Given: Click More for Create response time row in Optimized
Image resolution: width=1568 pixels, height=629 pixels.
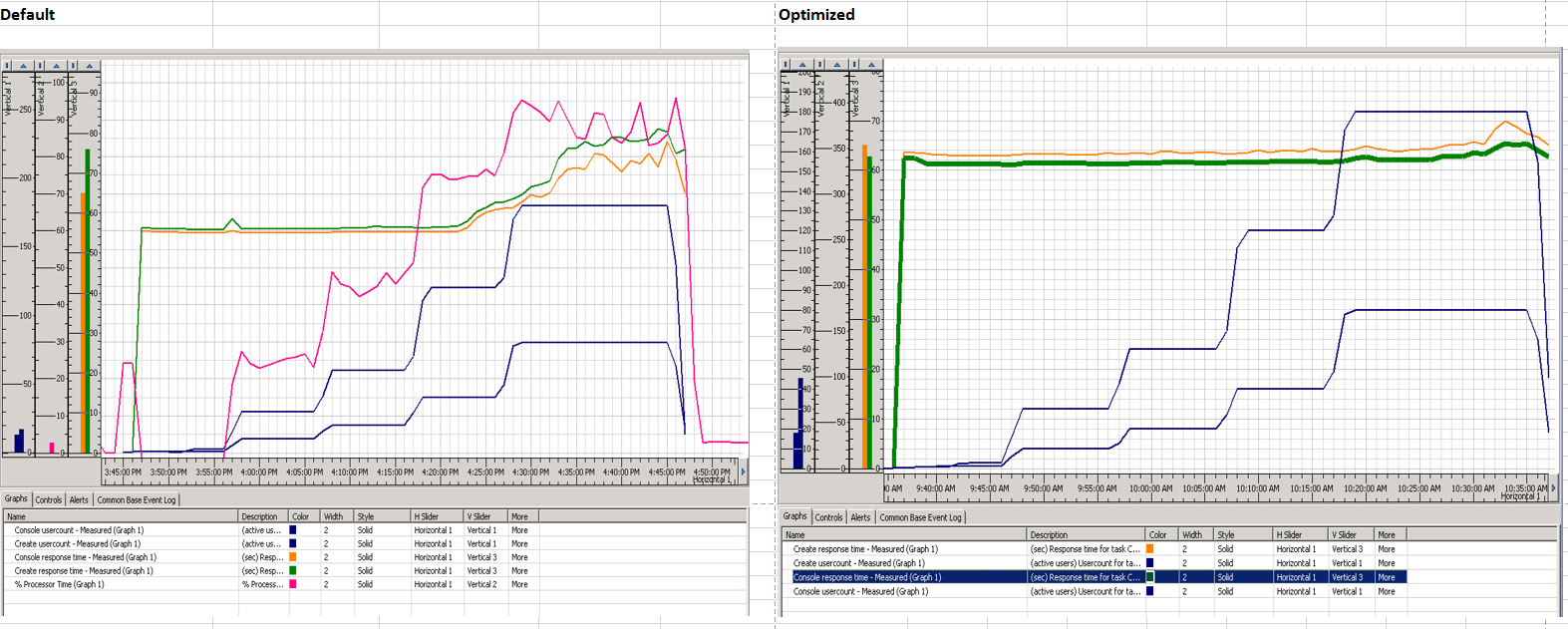Looking at the screenshot, I should (x=1387, y=549).
